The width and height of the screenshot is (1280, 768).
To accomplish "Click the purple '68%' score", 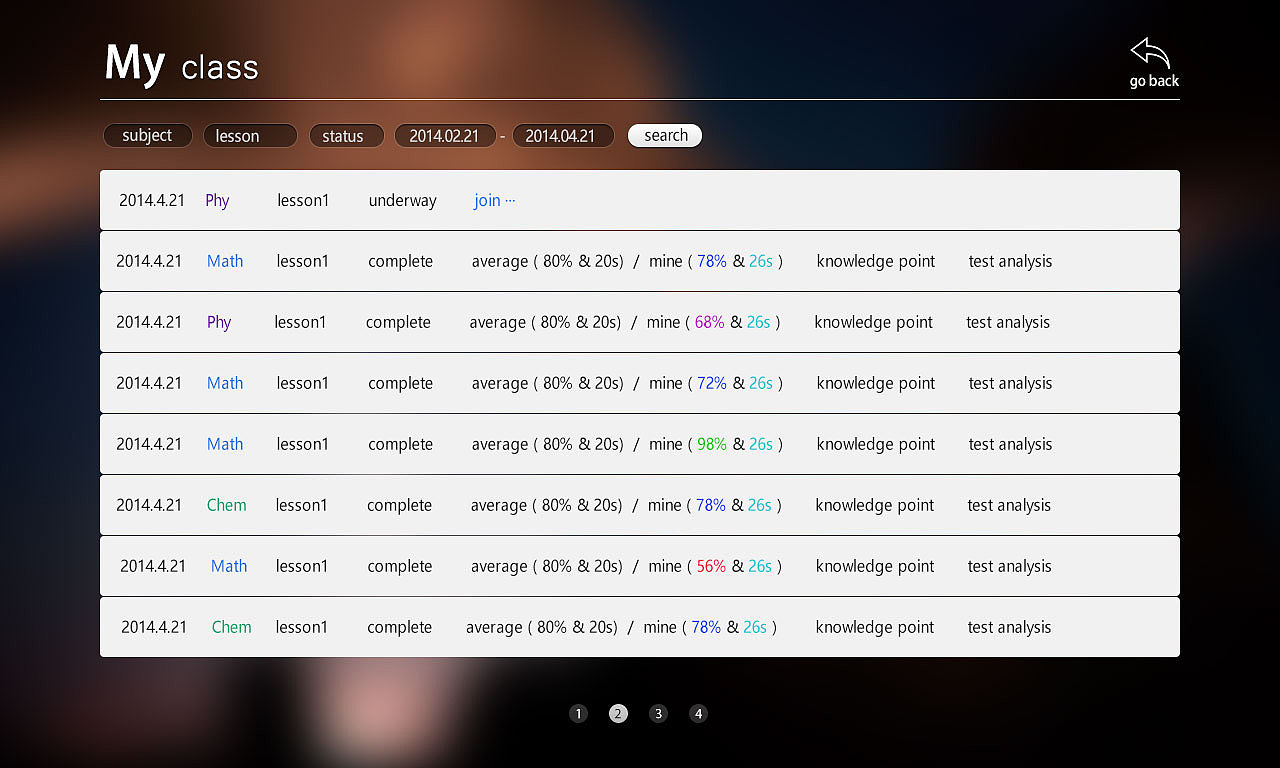I will tap(709, 322).
